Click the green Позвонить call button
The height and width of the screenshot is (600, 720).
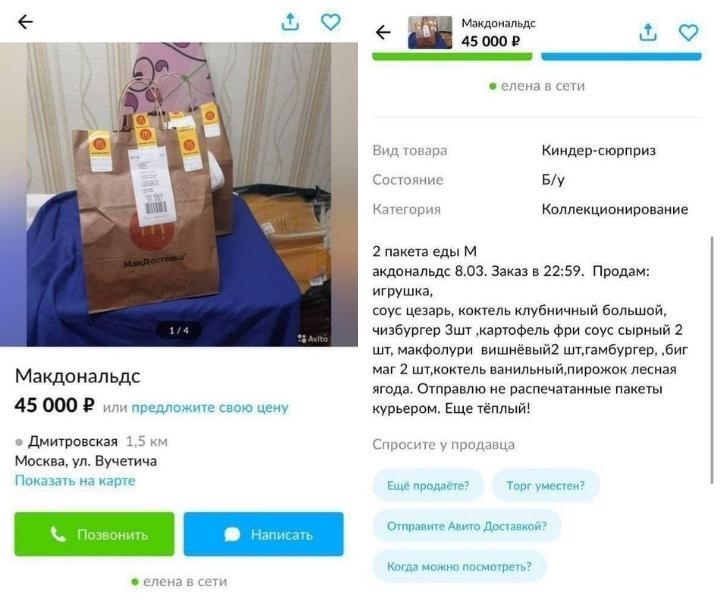coord(94,534)
